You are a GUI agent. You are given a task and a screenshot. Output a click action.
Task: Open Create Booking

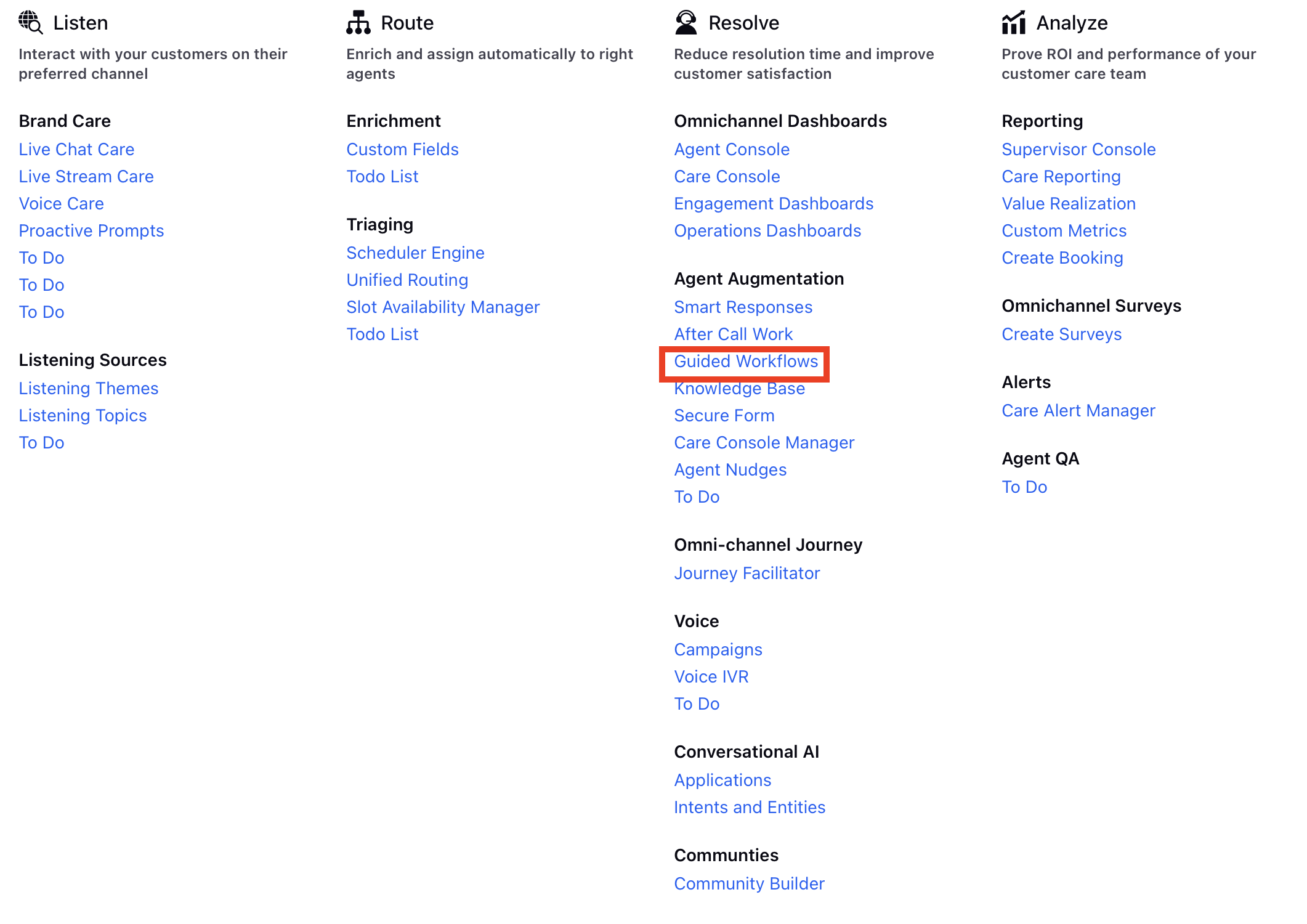pos(1062,258)
